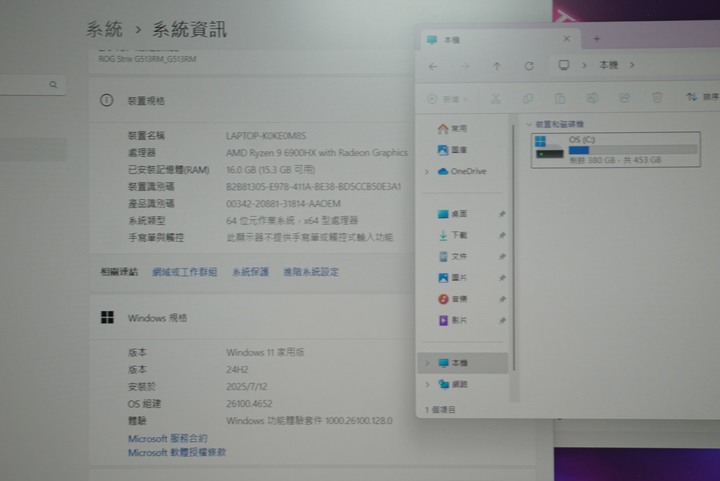Click the Copy icon in Explorer toolbar
This screenshot has width=720, height=481.
pos(528,98)
